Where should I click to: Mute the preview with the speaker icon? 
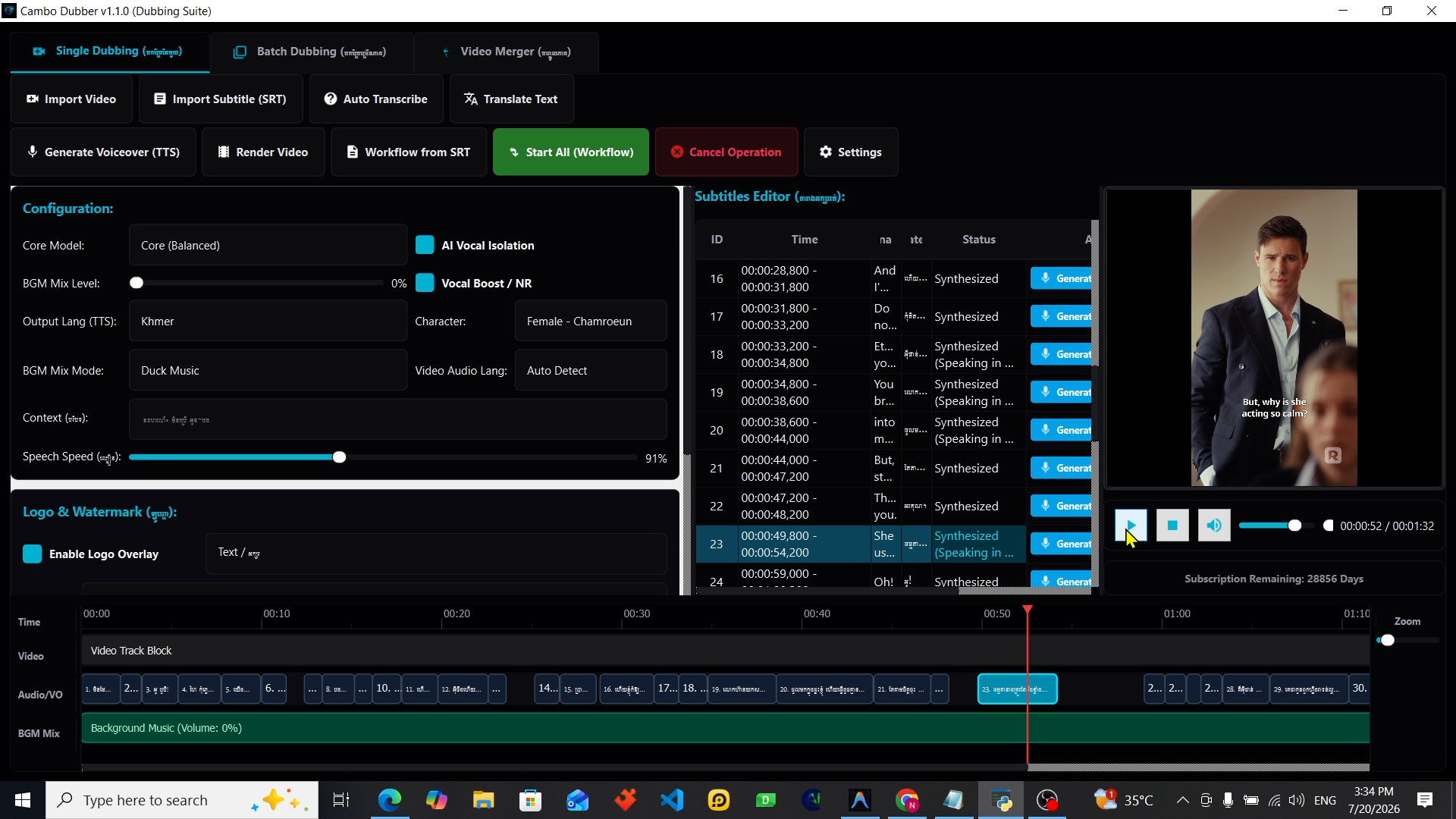click(1214, 526)
